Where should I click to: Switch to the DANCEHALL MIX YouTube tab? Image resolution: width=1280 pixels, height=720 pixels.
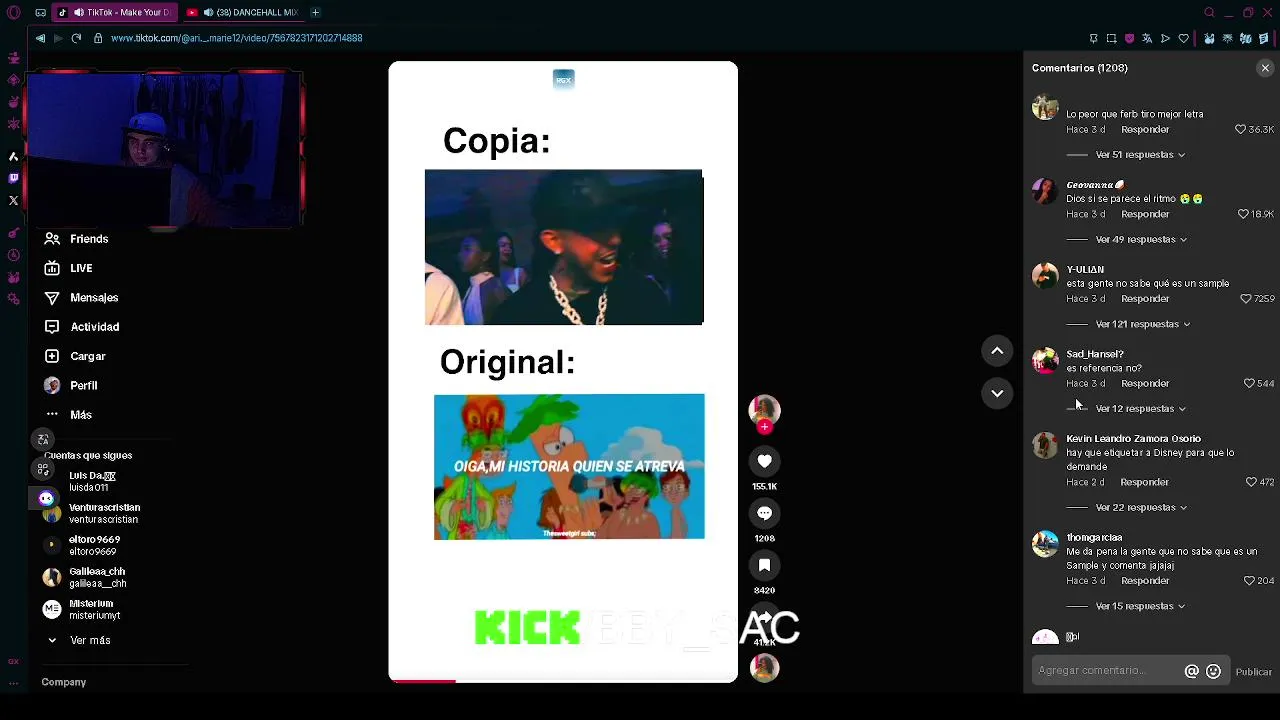click(x=243, y=12)
